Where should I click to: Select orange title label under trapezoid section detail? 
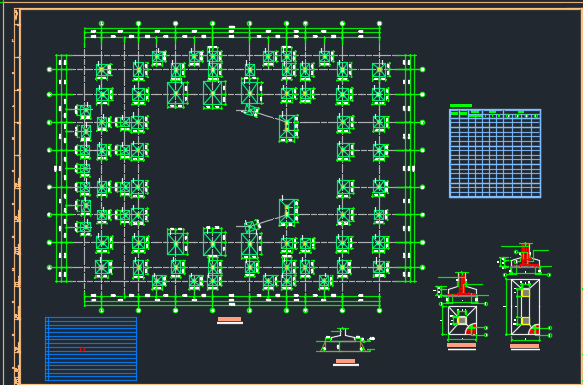(x=345, y=361)
